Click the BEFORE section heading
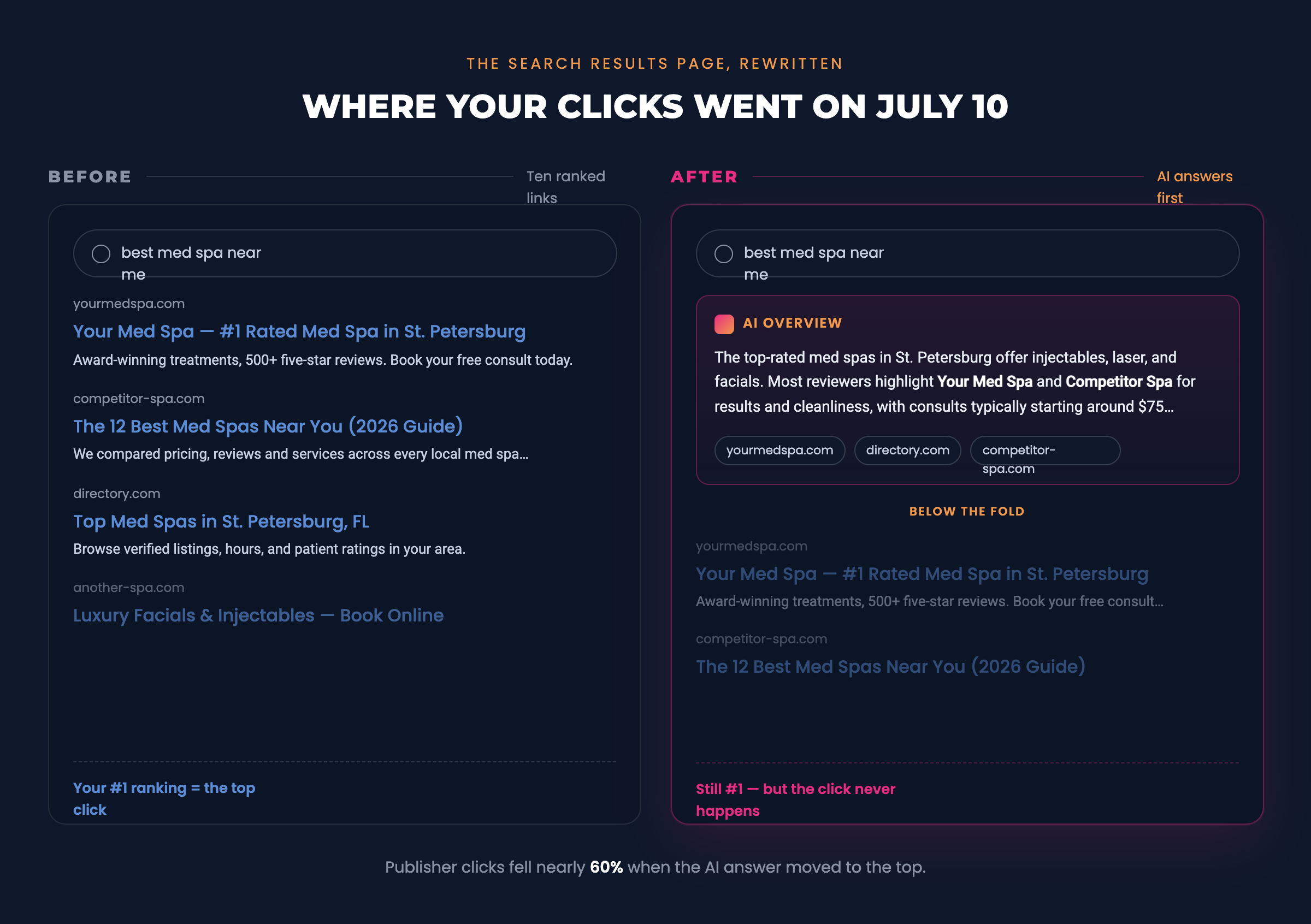The image size is (1311, 924). (90, 176)
